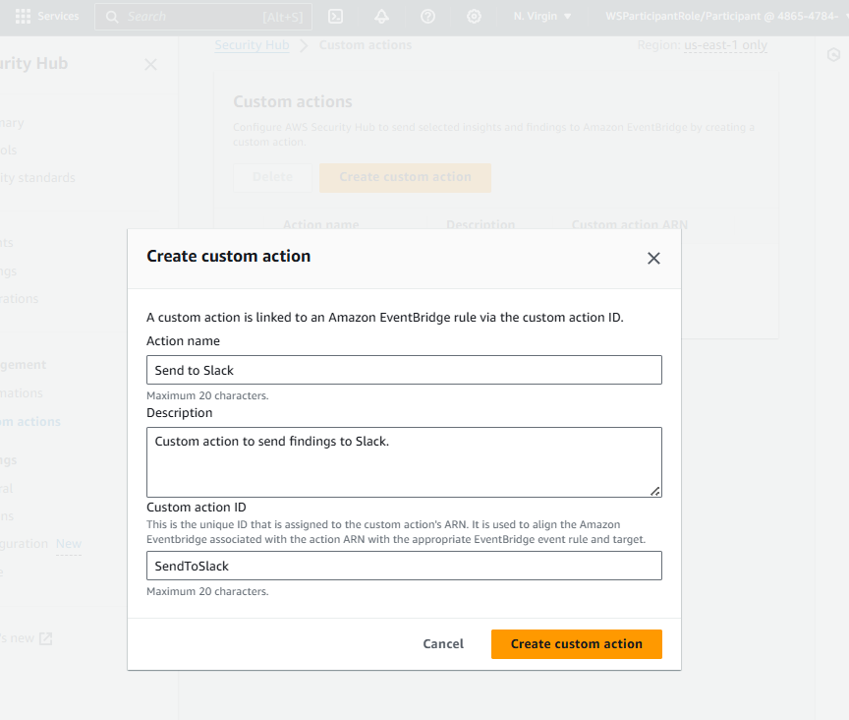The height and width of the screenshot is (720, 849).
Task: Click the Action name input field
Action: 404,370
